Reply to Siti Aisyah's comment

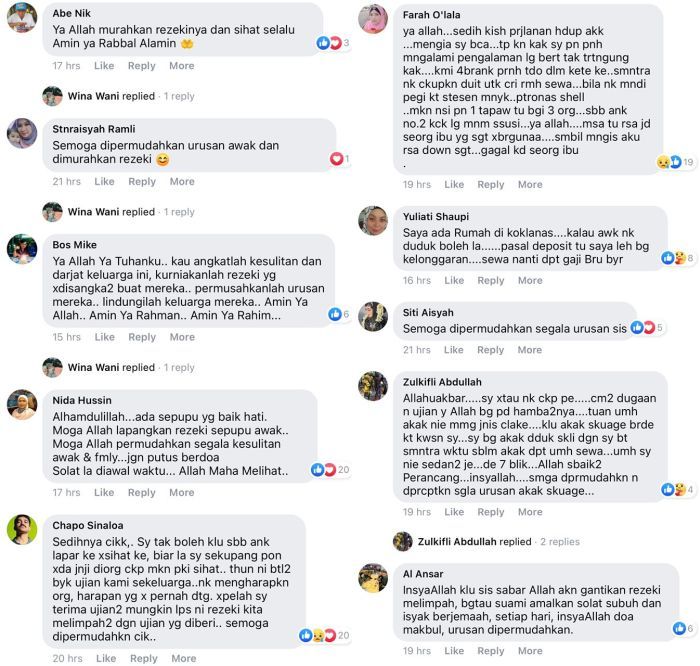click(x=490, y=350)
